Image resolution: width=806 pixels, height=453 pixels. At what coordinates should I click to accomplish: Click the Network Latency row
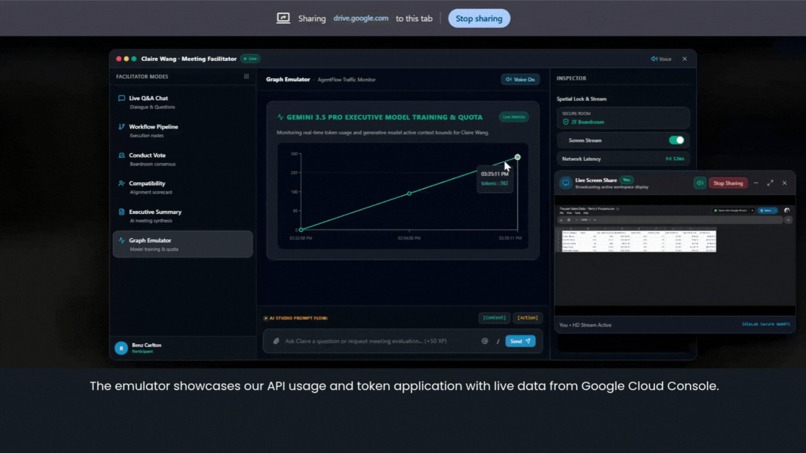pos(623,159)
